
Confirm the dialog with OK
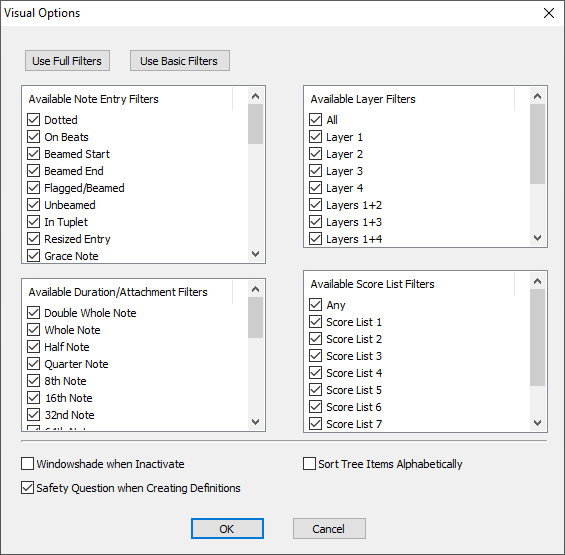227,529
